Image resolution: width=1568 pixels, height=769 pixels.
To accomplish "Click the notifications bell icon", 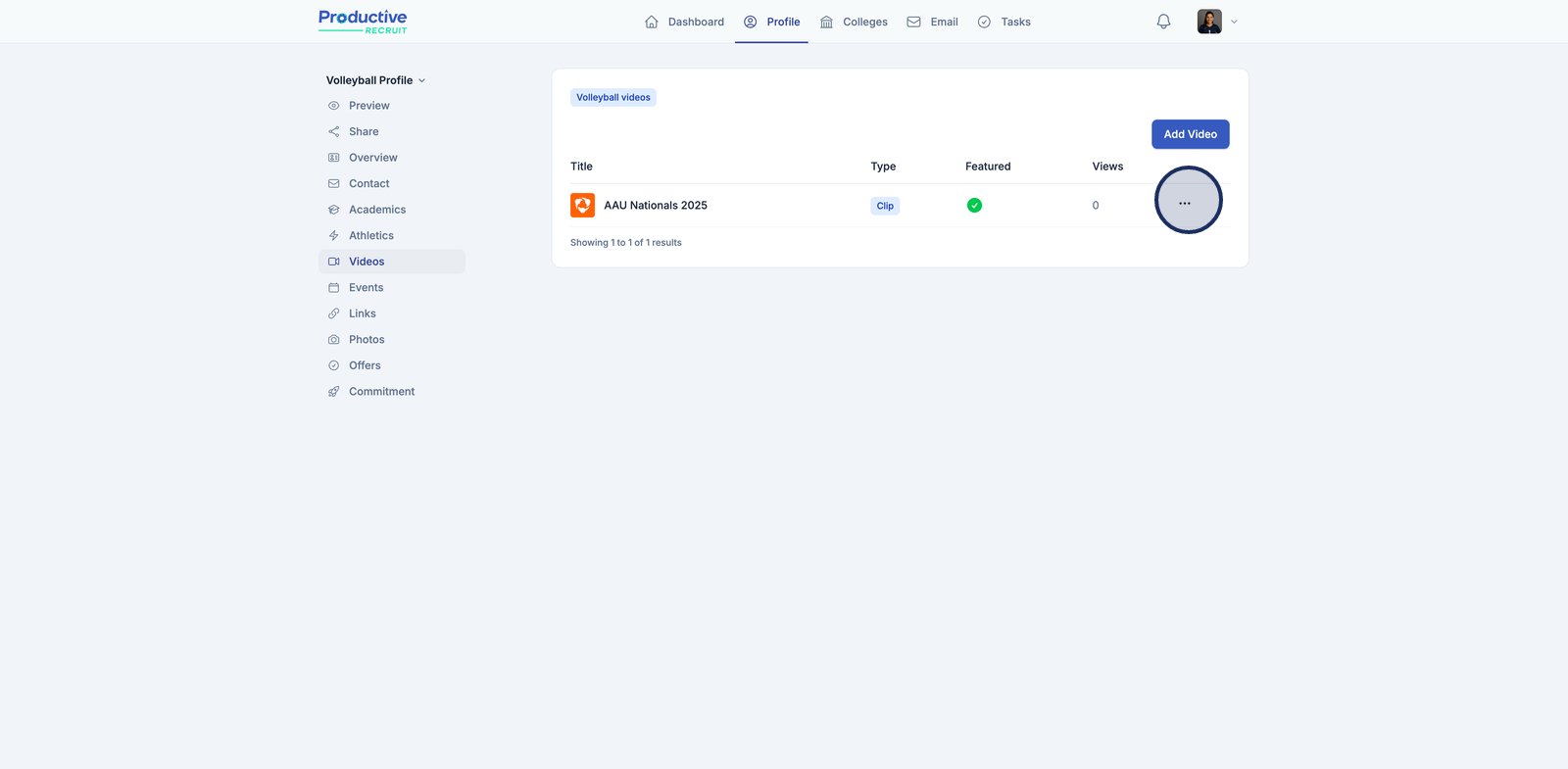I will [x=1163, y=22].
